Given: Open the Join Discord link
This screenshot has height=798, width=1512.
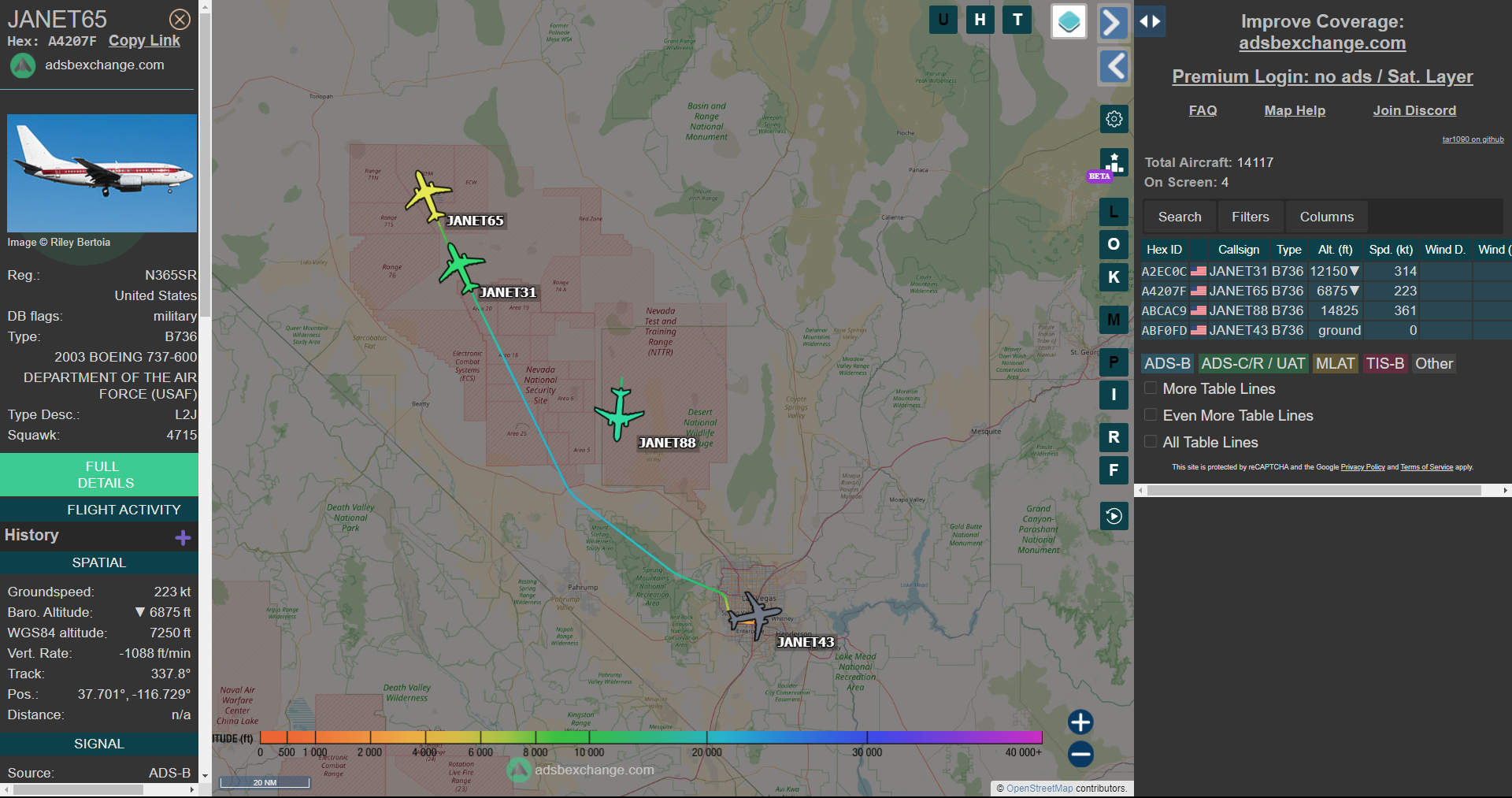Looking at the screenshot, I should pyautogui.click(x=1414, y=110).
